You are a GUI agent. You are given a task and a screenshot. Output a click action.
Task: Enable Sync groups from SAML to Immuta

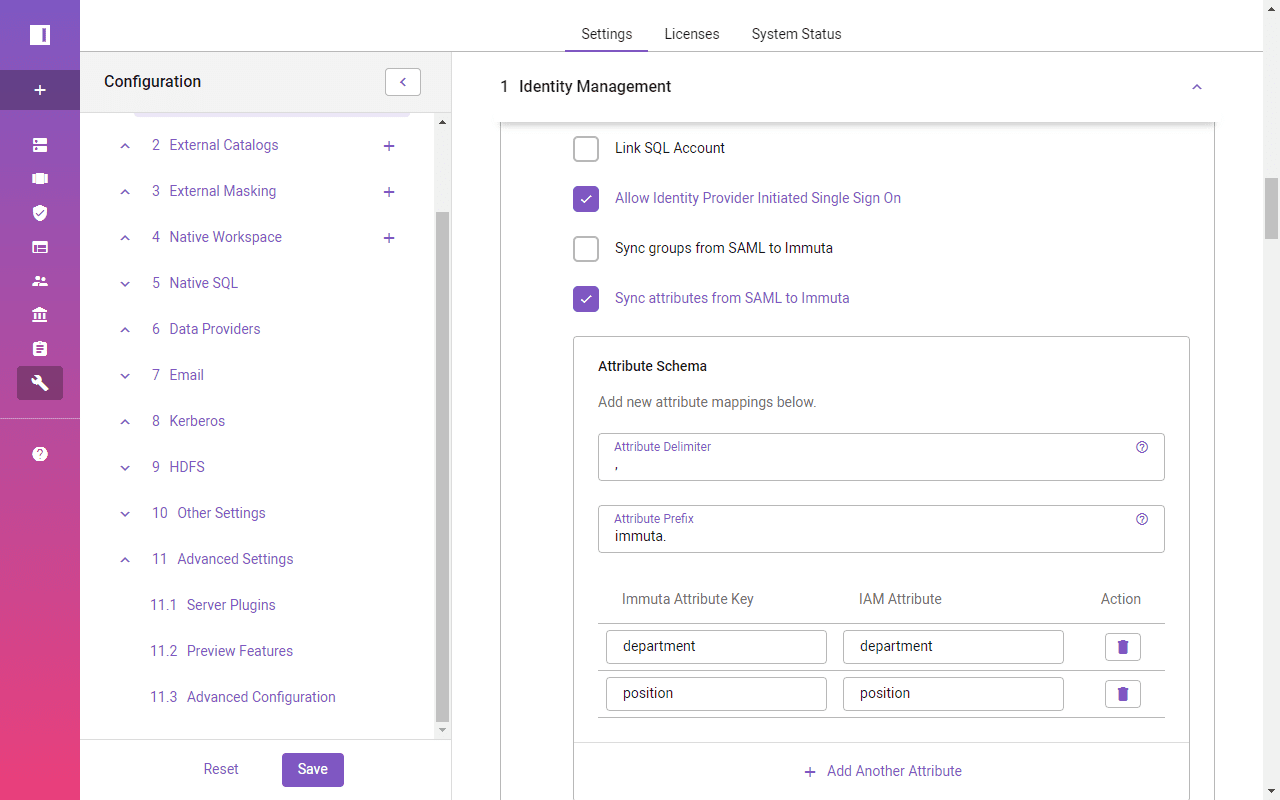pos(586,249)
